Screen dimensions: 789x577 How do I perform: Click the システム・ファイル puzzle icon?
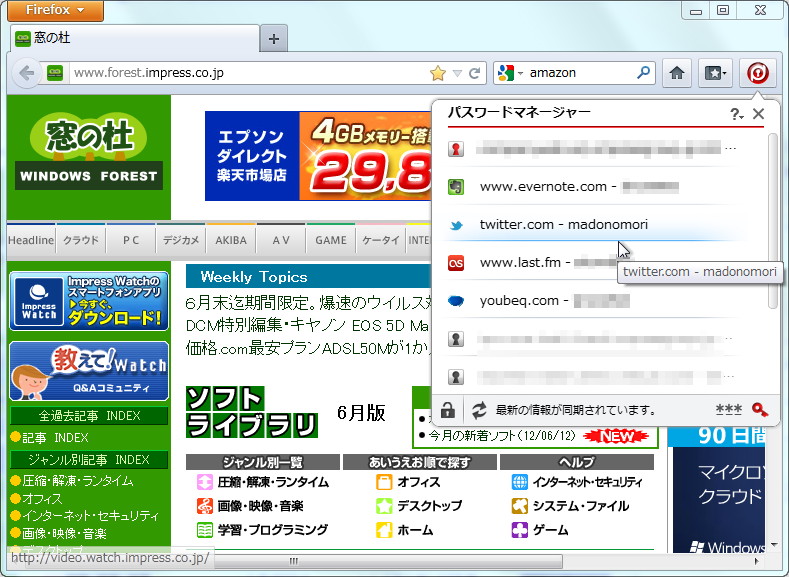[520, 506]
